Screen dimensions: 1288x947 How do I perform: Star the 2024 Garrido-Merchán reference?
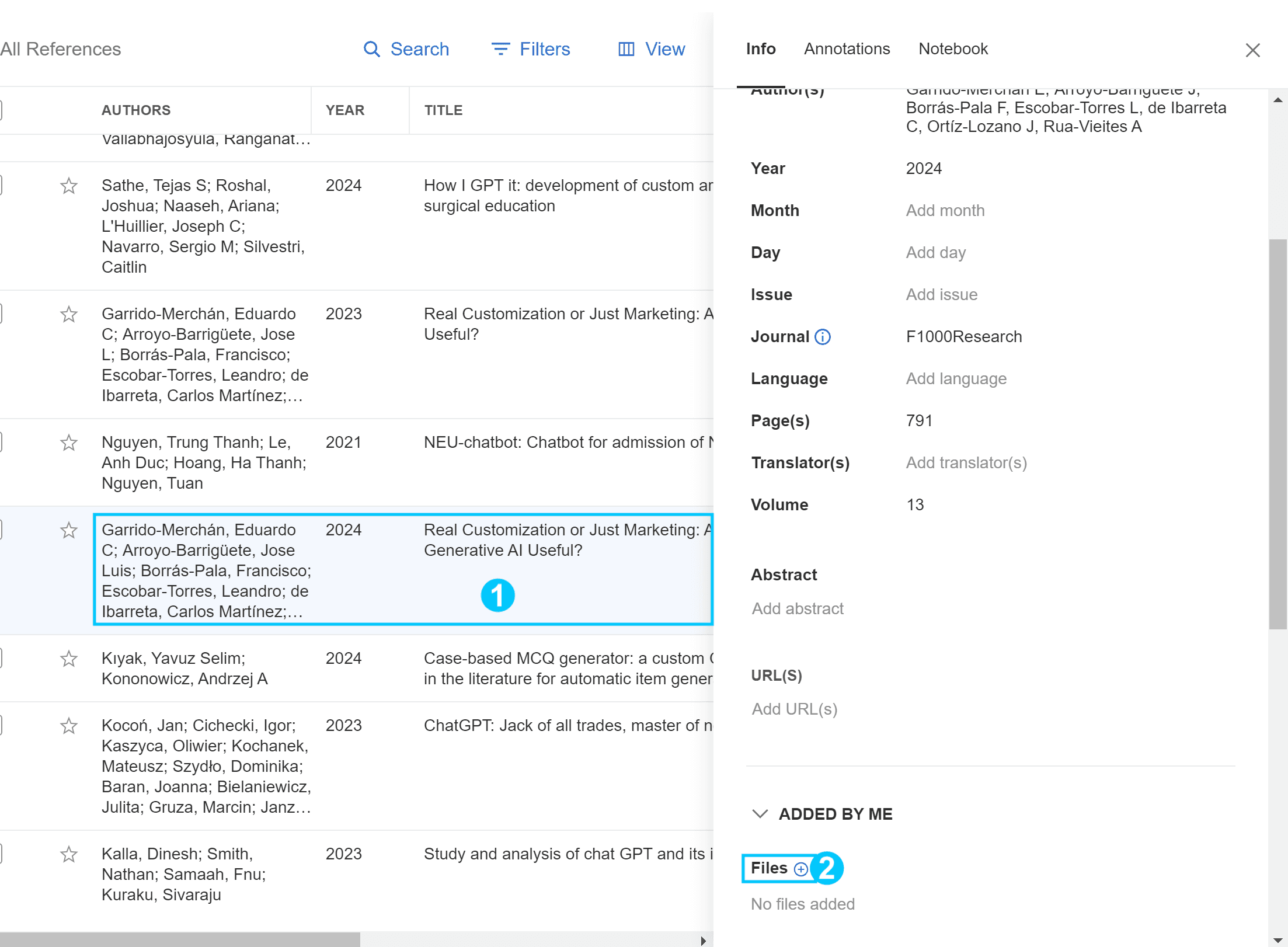pos(69,530)
